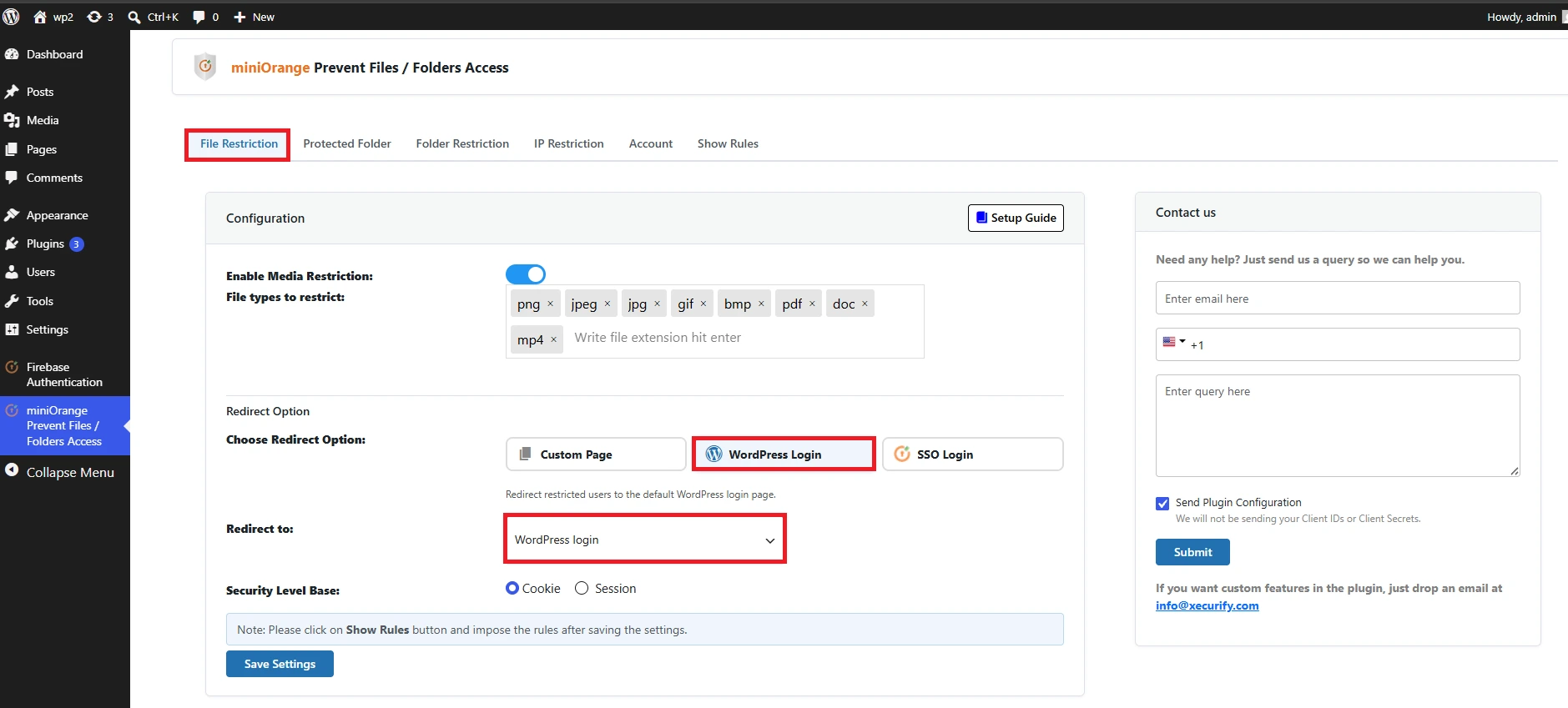The width and height of the screenshot is (1568, 708).
Task: Open miniOrange Prevent Files sidebar item
Action: (65, 425)
